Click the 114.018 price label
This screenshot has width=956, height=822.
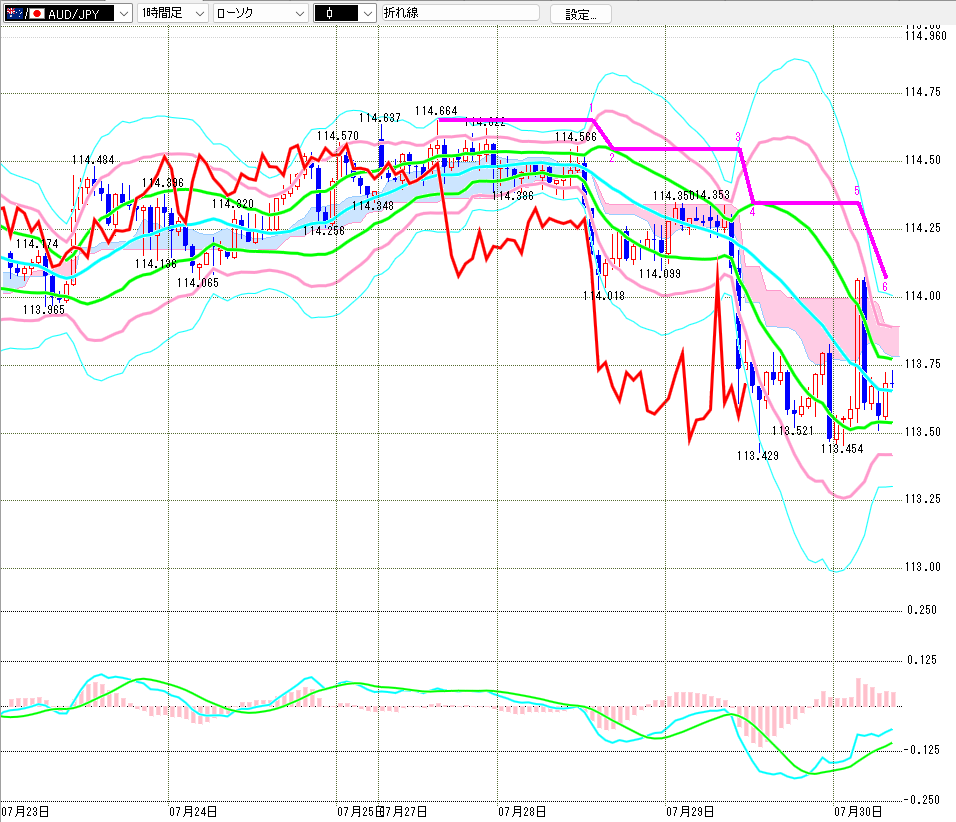(x=604, y=296)
